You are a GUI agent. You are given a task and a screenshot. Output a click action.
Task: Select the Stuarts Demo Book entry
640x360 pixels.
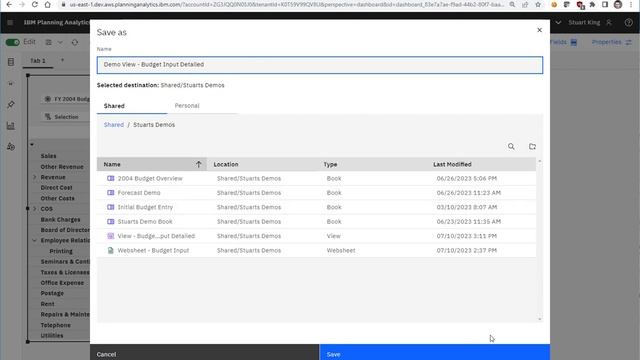point(316,222)
